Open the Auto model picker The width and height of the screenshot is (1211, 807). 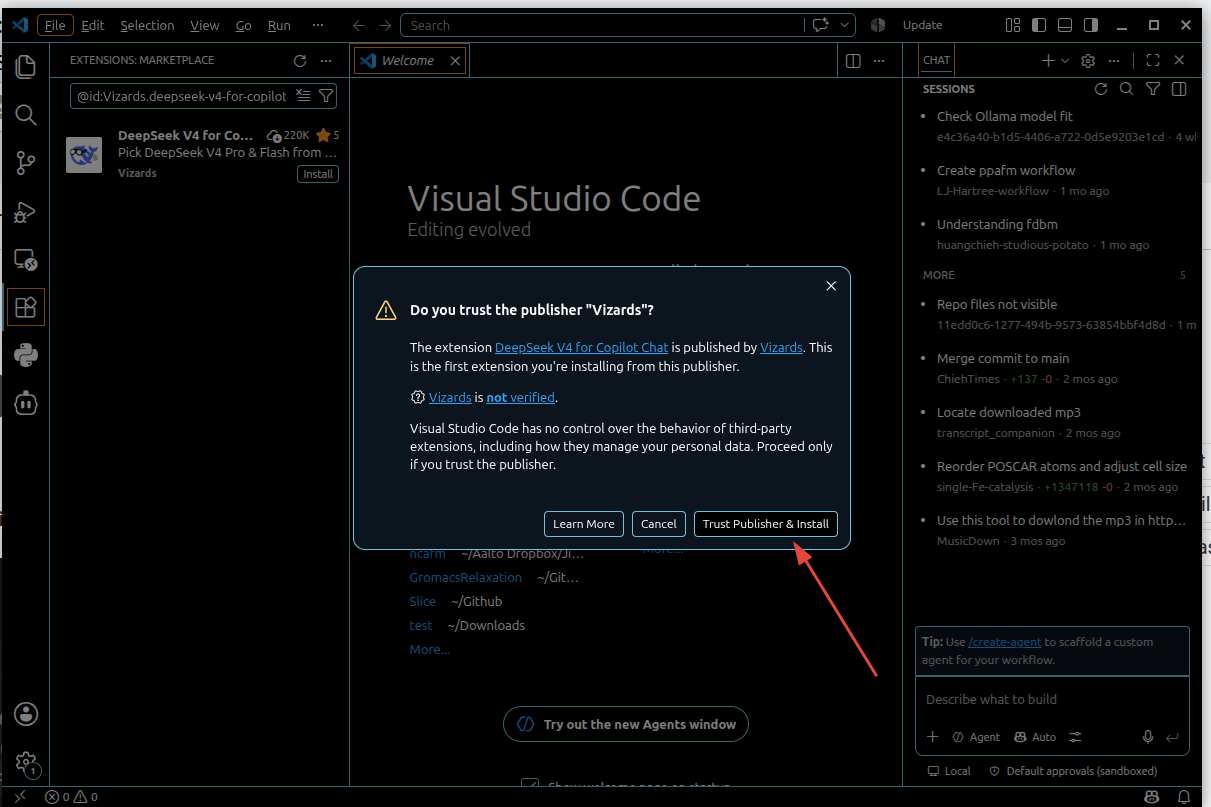[x=1035, y=737]
